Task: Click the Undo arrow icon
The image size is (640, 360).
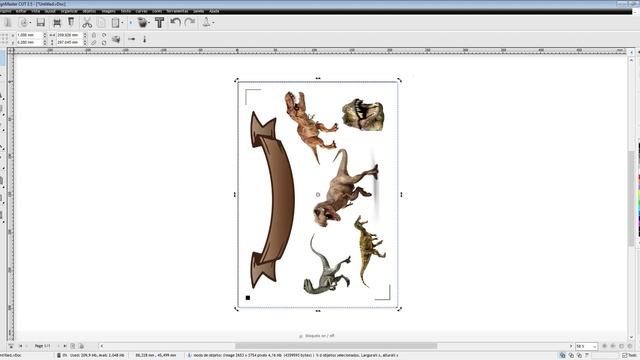Action: point(176,22)
